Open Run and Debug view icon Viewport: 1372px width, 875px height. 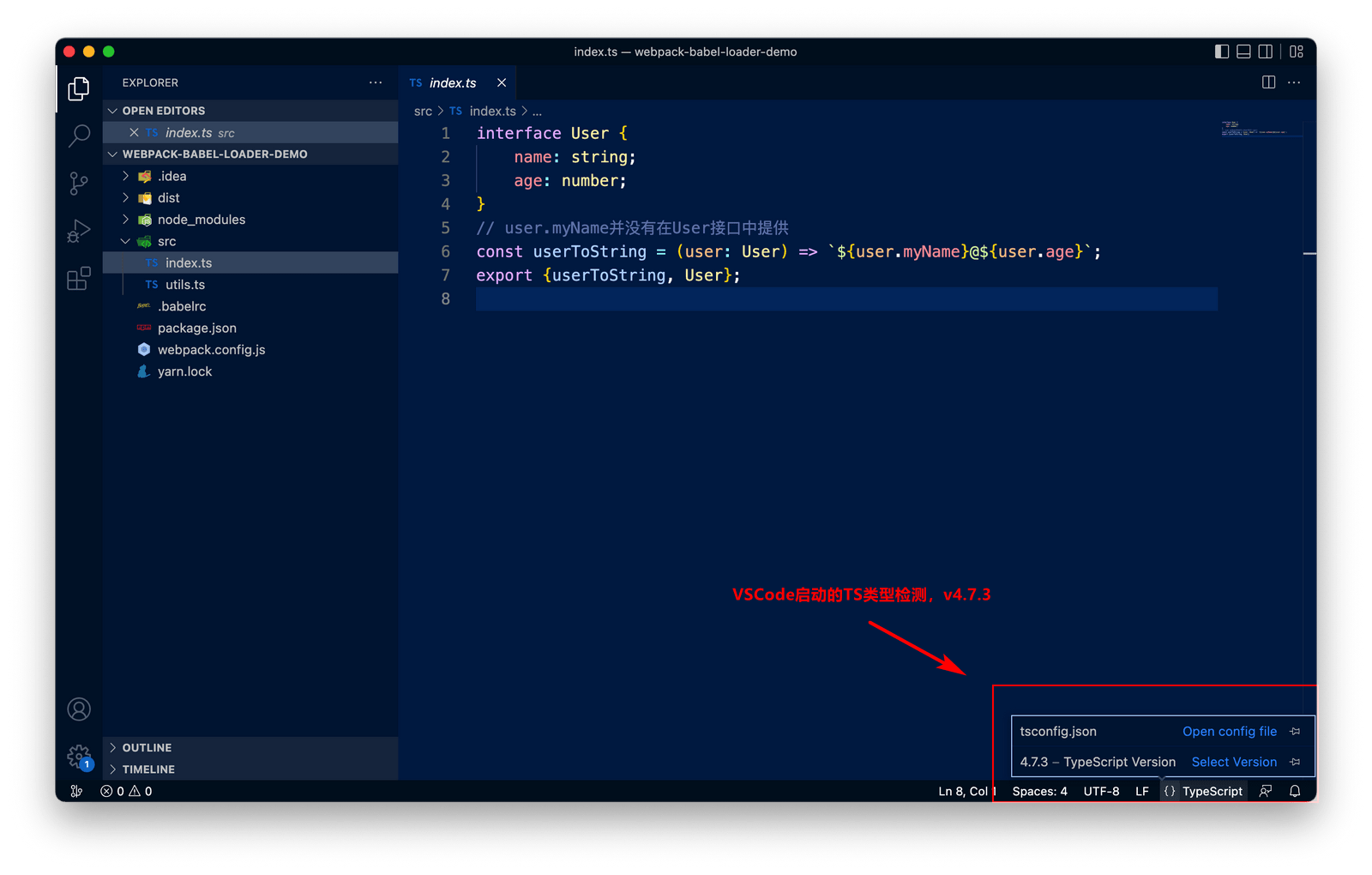click(79, 231)
